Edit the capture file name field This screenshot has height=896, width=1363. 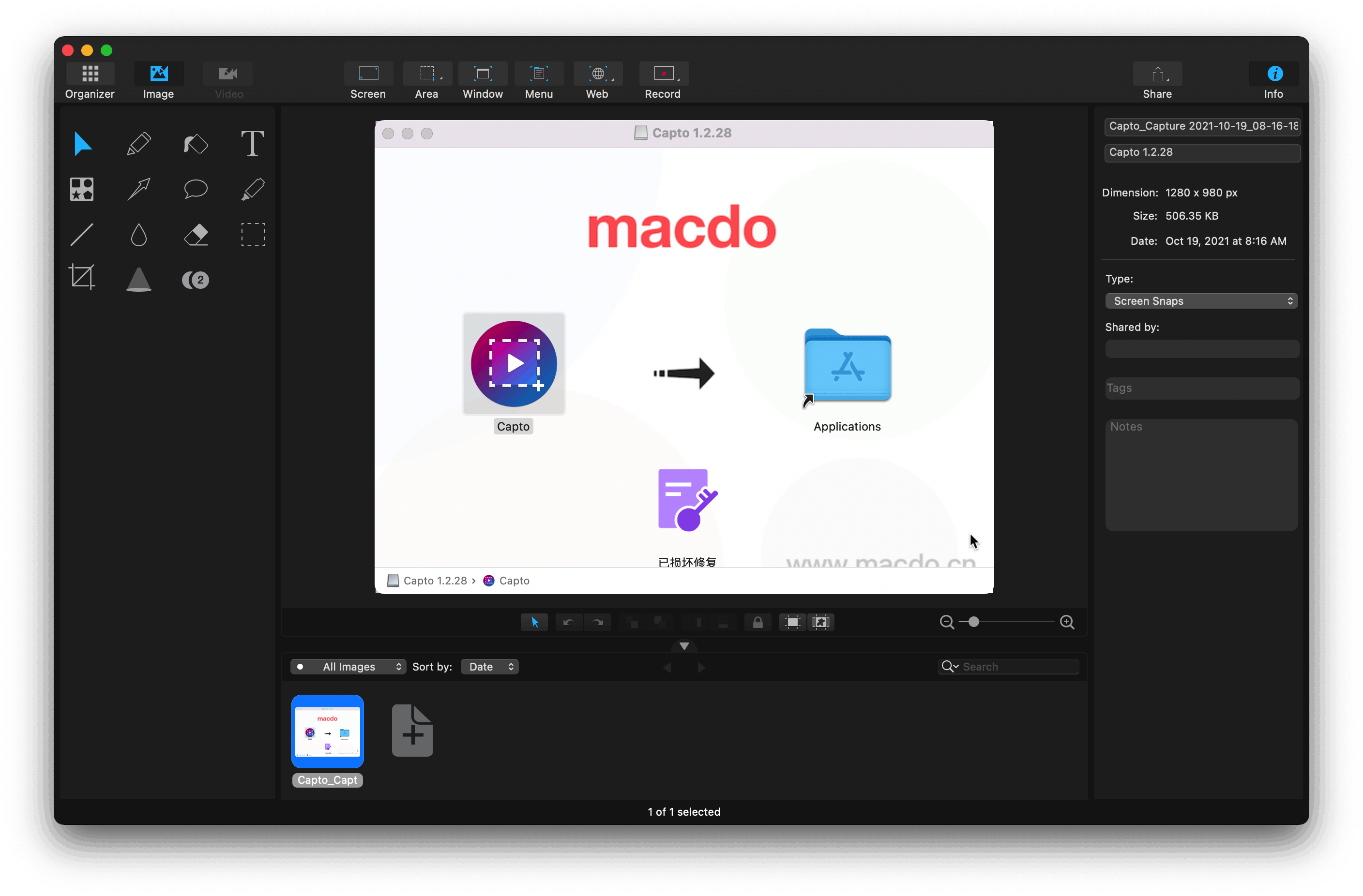[1202, 127]
